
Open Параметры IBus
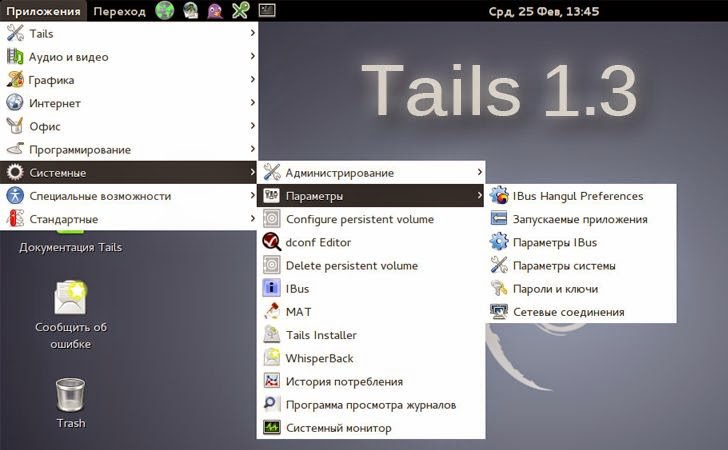[581, 242]
